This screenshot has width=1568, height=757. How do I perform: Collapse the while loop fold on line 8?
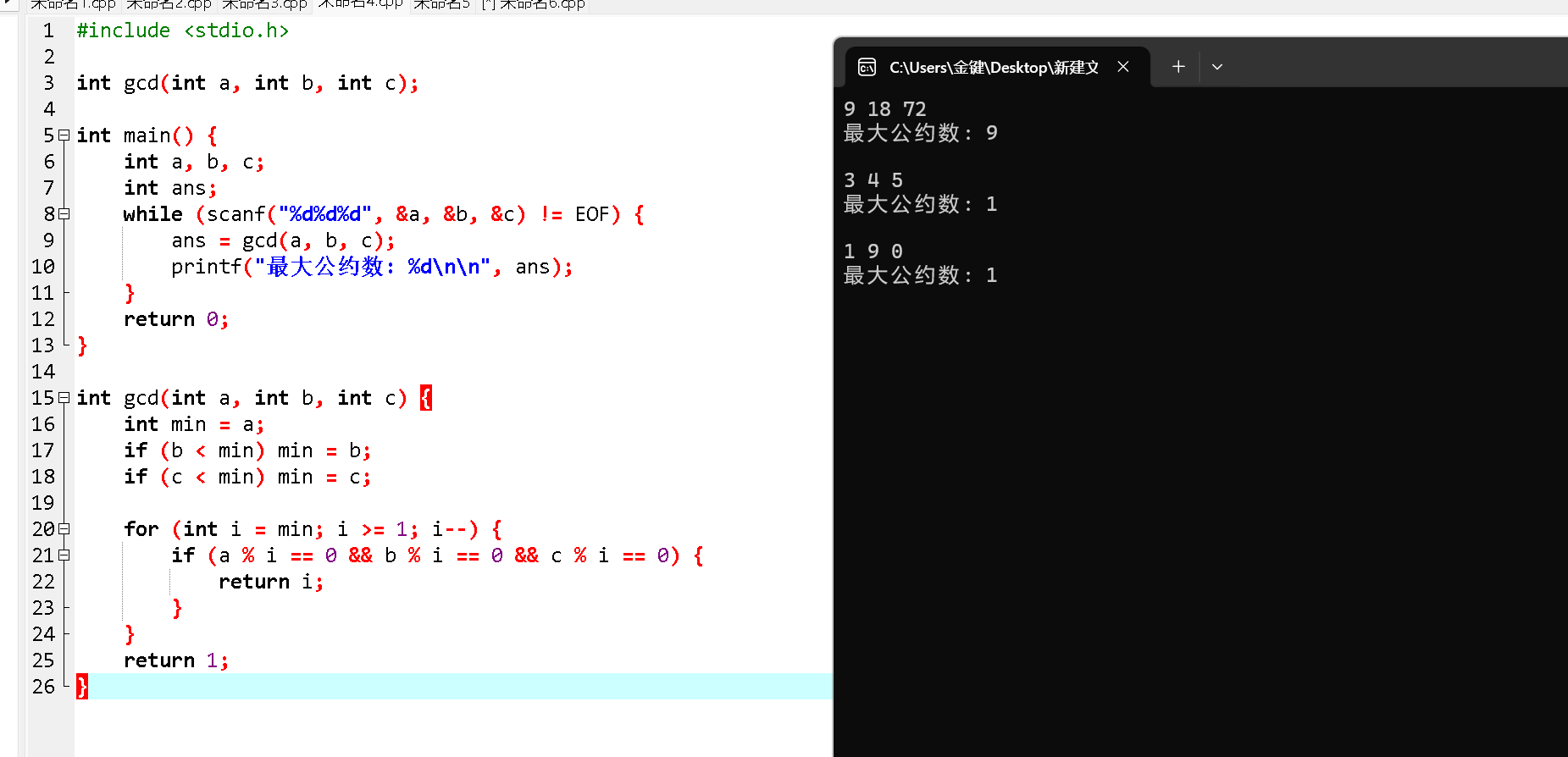click(x=64, y=214)
